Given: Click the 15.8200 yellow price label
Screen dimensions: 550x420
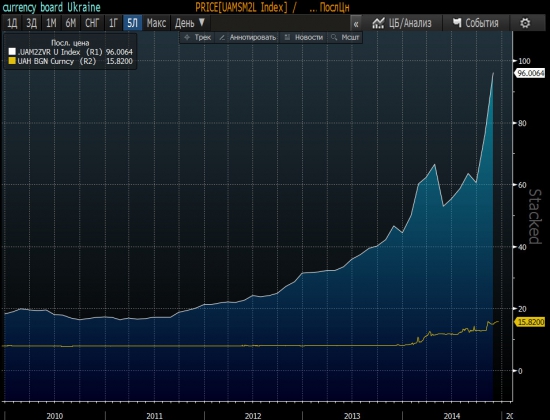Looking at the screenshot, I should click(531, 322).
